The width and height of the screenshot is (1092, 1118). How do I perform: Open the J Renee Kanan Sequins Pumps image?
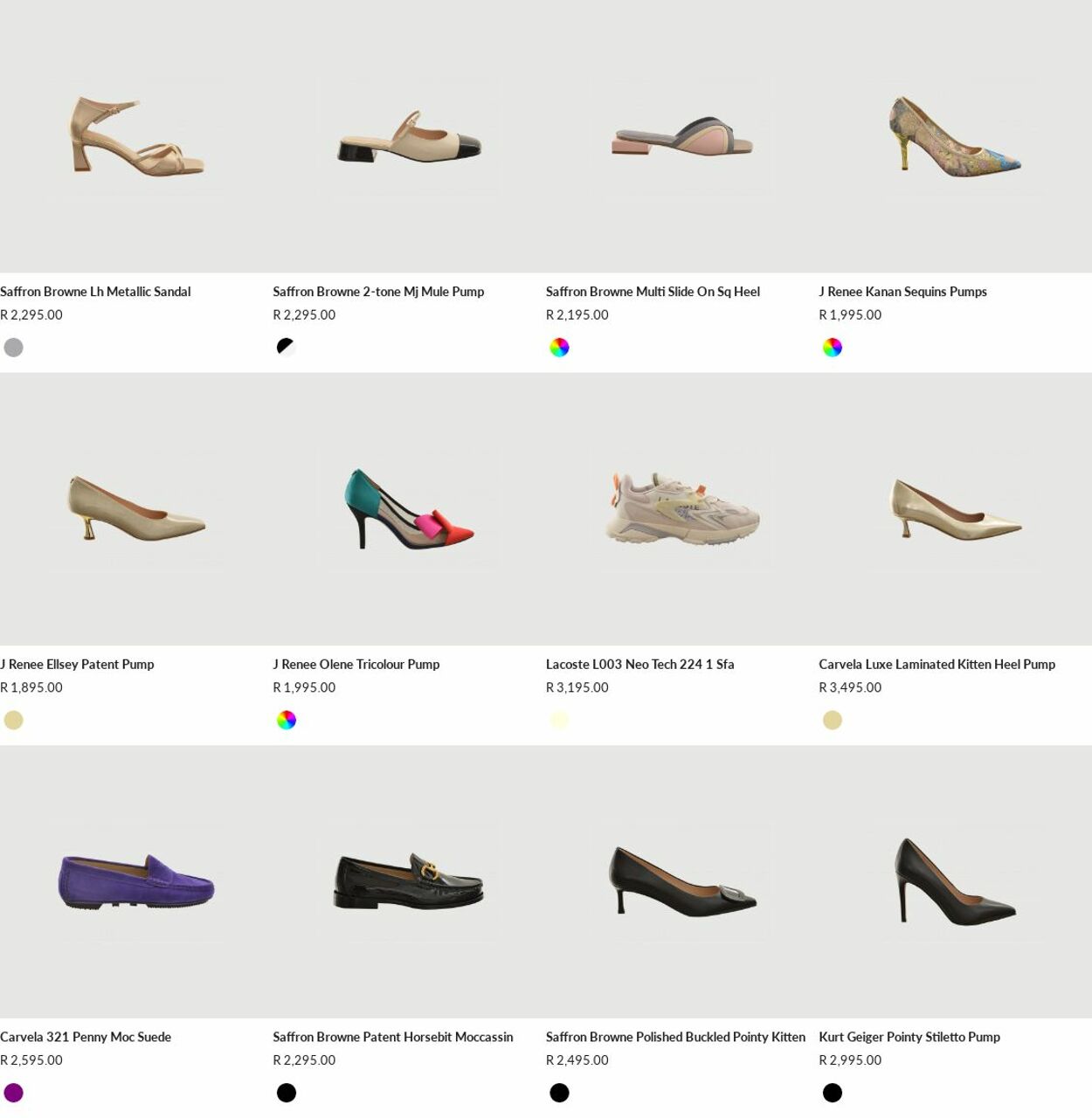pos(955,136)
